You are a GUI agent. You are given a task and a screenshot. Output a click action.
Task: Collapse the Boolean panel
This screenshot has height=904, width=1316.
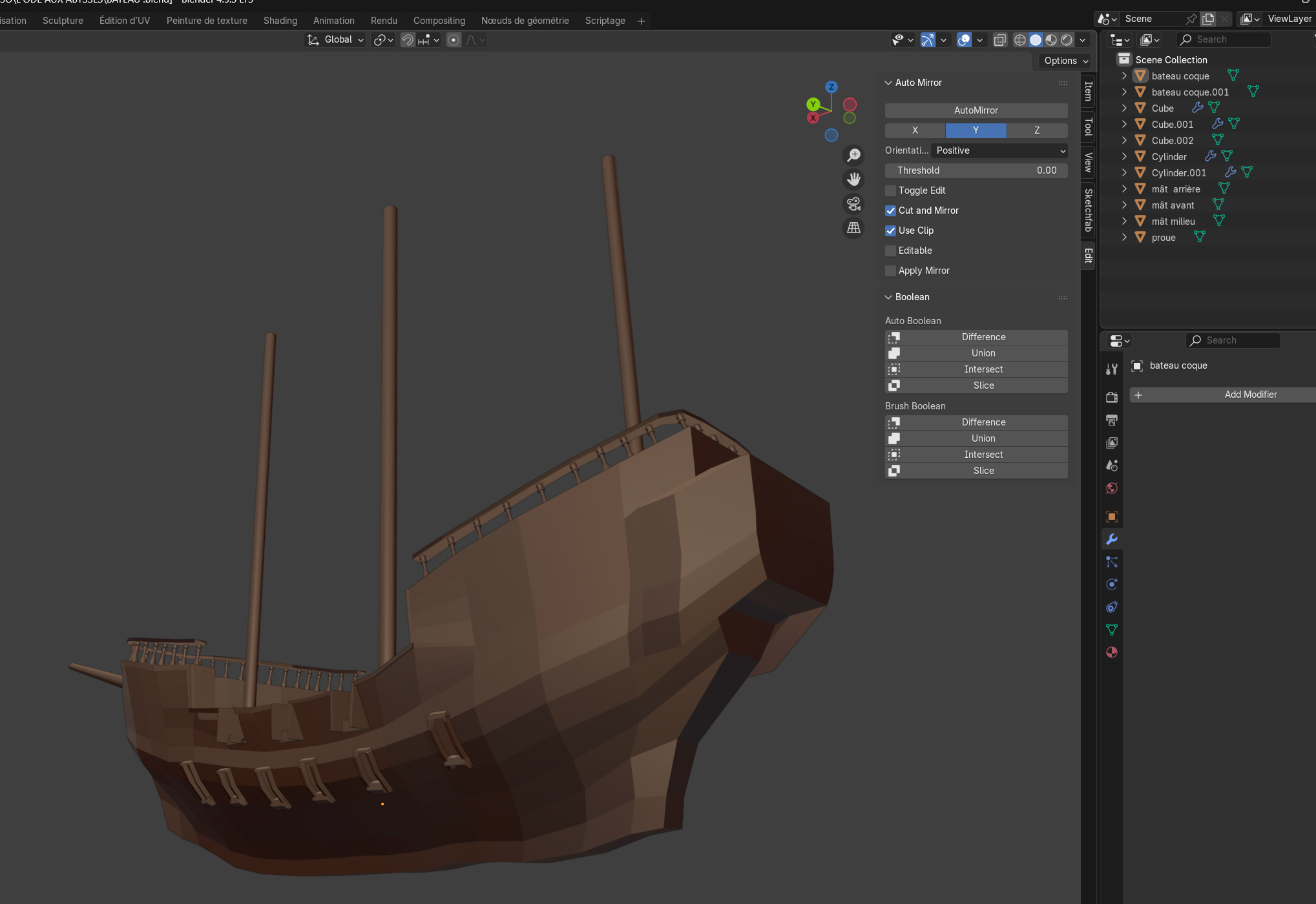coord(889,297)
